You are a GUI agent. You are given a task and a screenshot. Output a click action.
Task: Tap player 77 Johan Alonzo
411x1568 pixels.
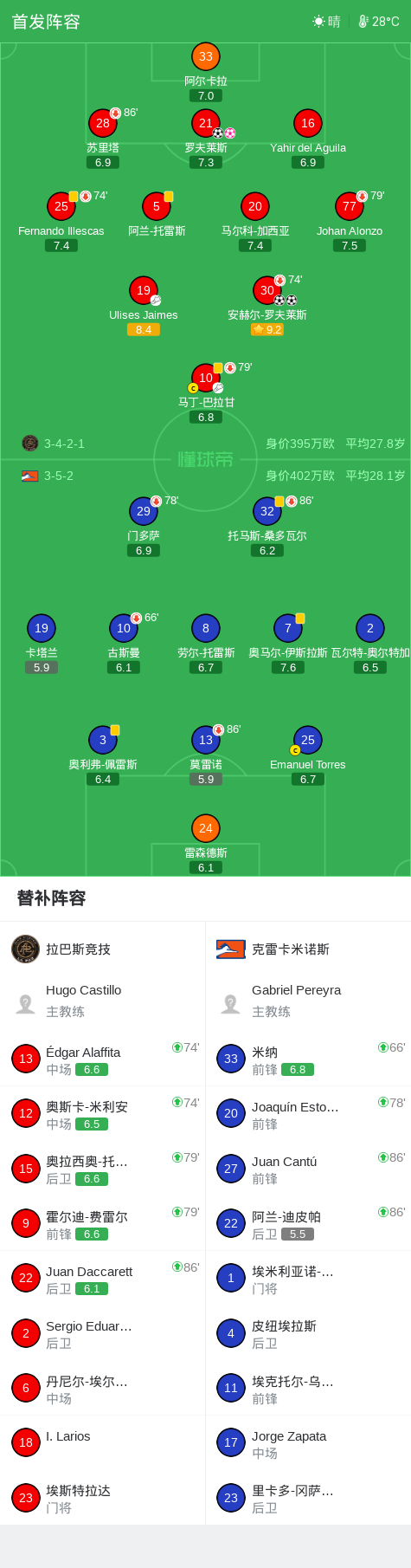(x=350, y=206)
